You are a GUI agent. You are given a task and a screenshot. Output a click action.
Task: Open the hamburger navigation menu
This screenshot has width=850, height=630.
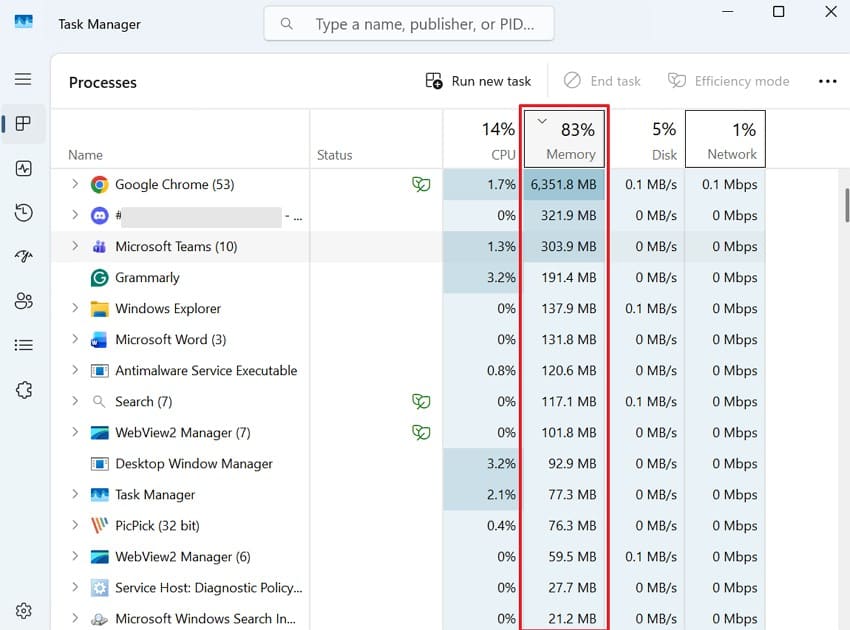click(23, 79)
